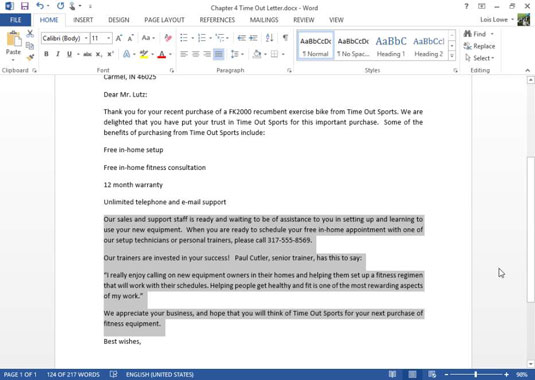Viewport: 535px width, 380px height.
Task: Cut selection with the scissors icon
Action: coord(30,33)
